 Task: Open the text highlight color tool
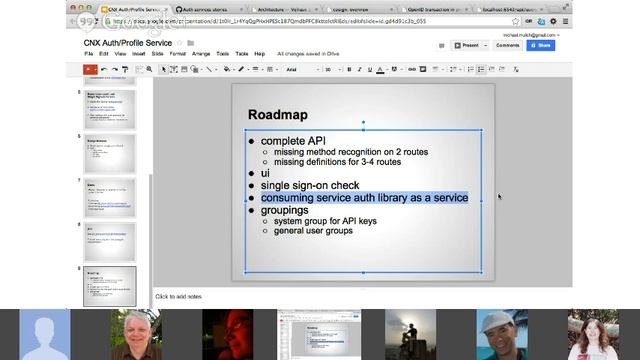coord(394,70)
